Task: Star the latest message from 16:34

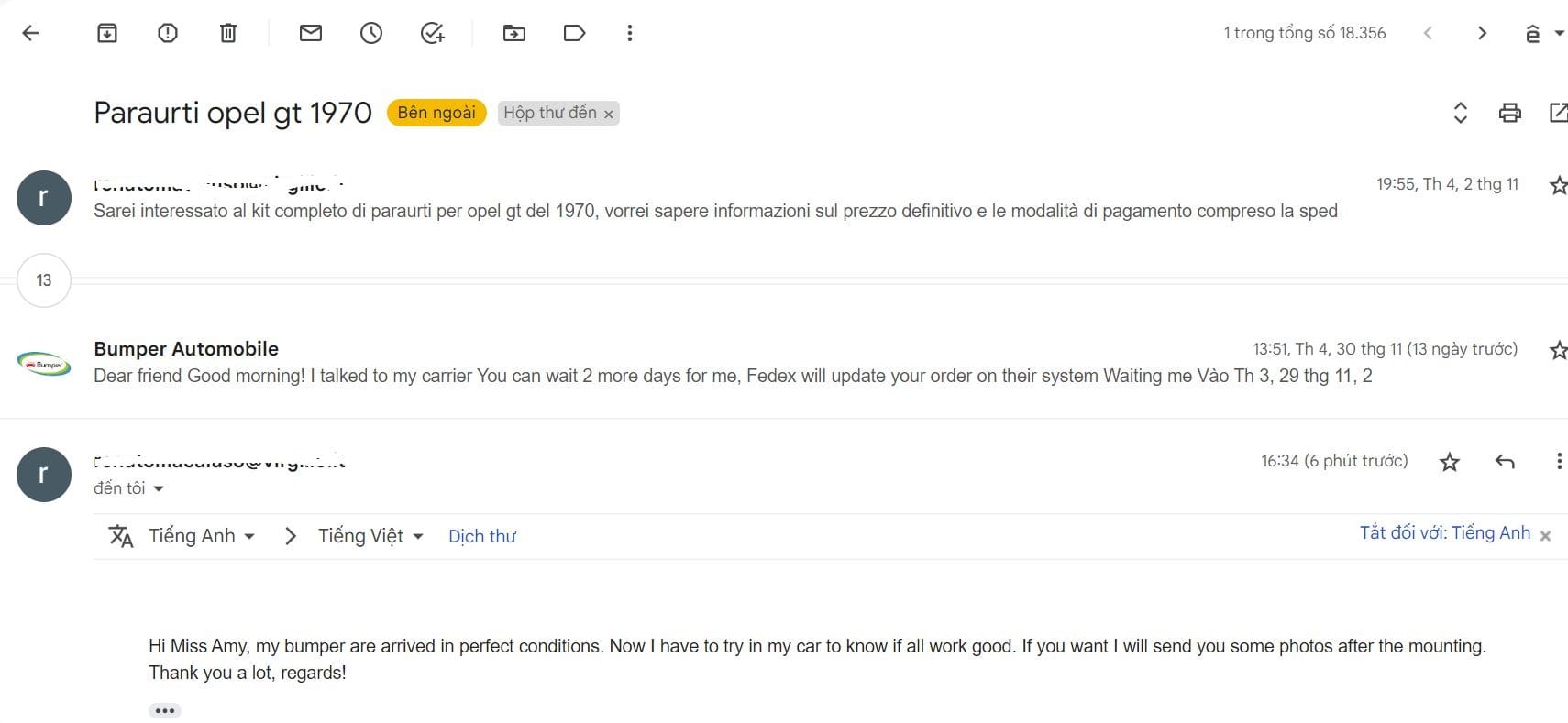Action: (1449, 462)
